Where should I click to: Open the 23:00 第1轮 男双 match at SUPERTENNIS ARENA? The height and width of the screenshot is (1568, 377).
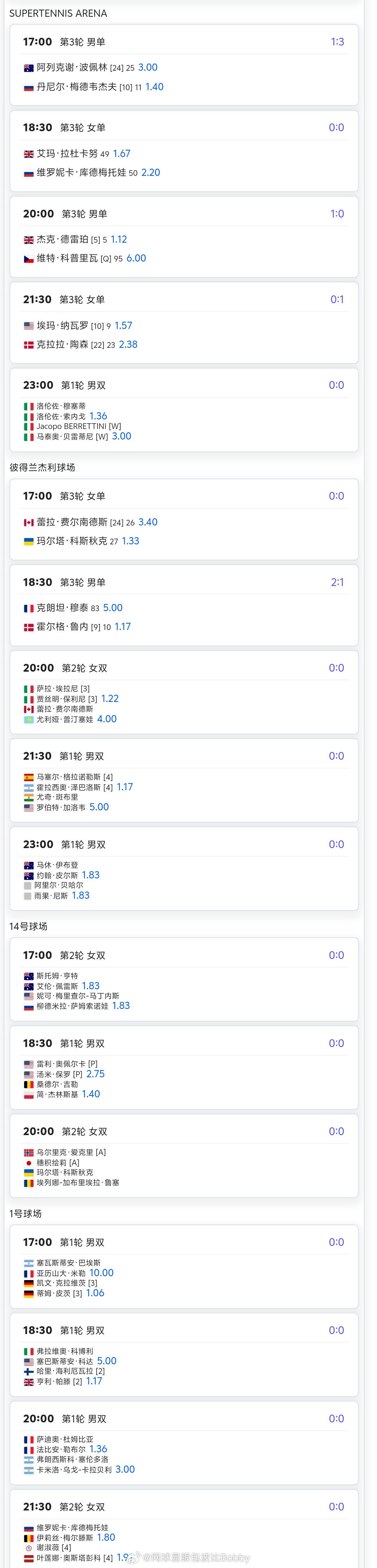click(184, 410)
